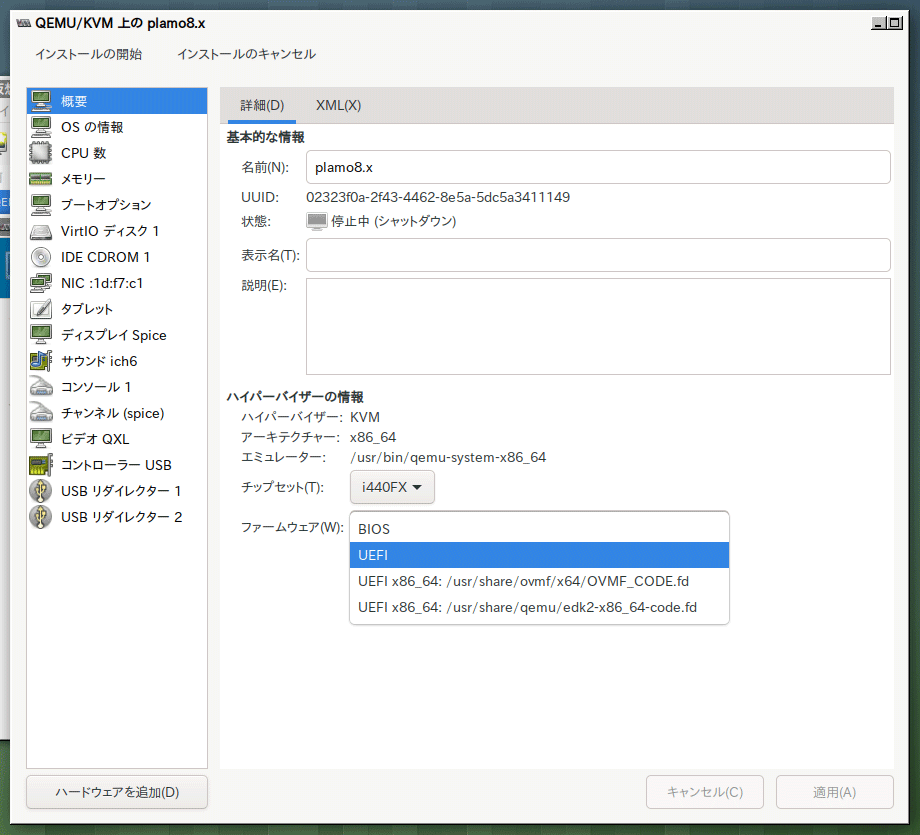
Task: Select the IDE CDROM 1 disc icon
Action: click(40, 257)
